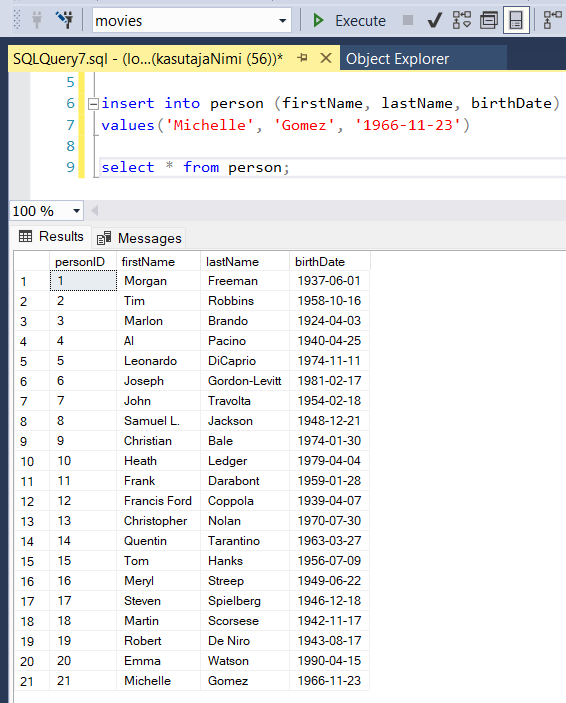Pin the SQLQuery7.sql tab
The image size is (566, 703).
click(x=303, y=58)
